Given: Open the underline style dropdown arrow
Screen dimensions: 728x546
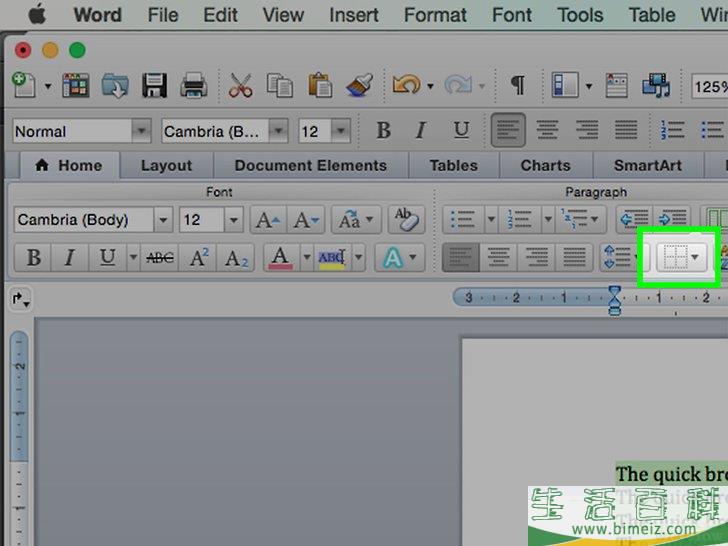Looking at the screenshot, I should point(133,257).
